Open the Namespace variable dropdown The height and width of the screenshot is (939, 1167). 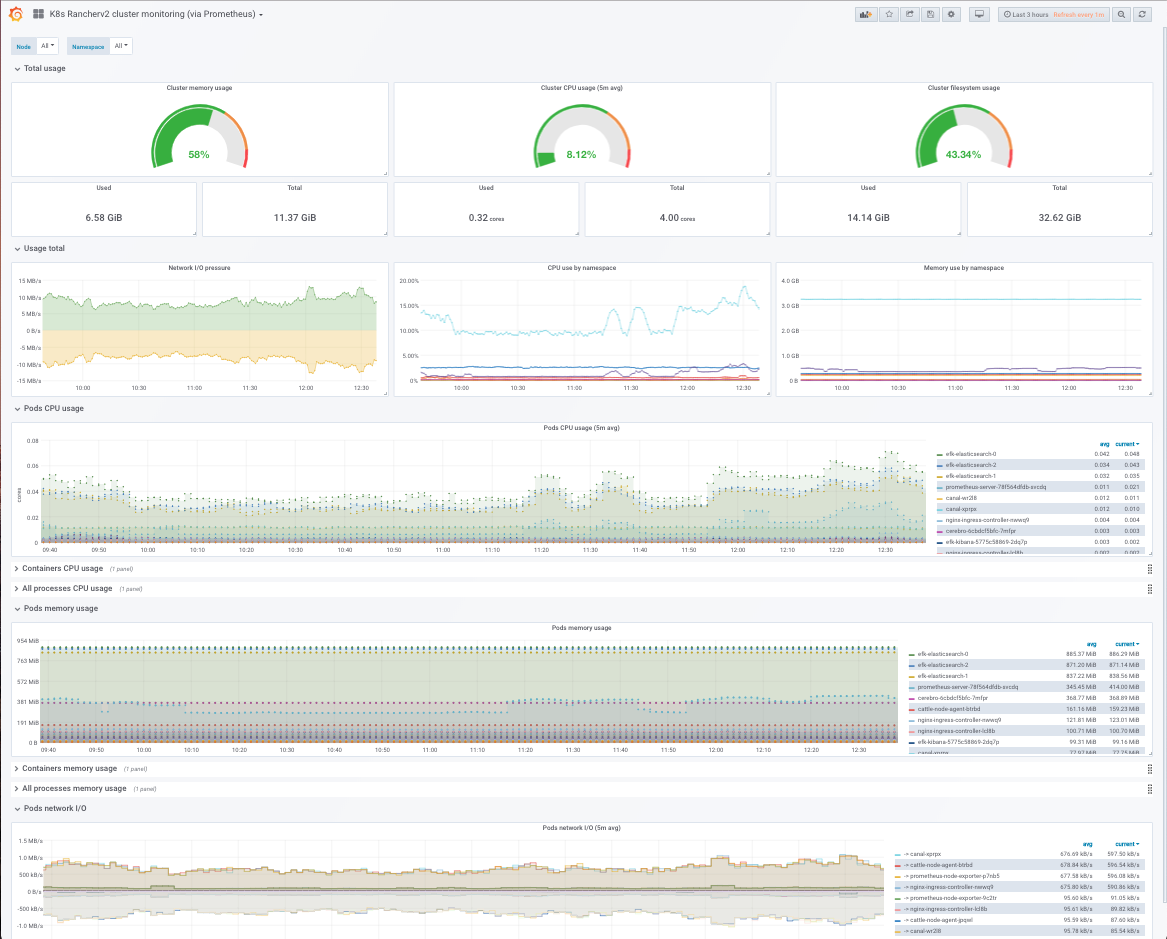(121, 46)
